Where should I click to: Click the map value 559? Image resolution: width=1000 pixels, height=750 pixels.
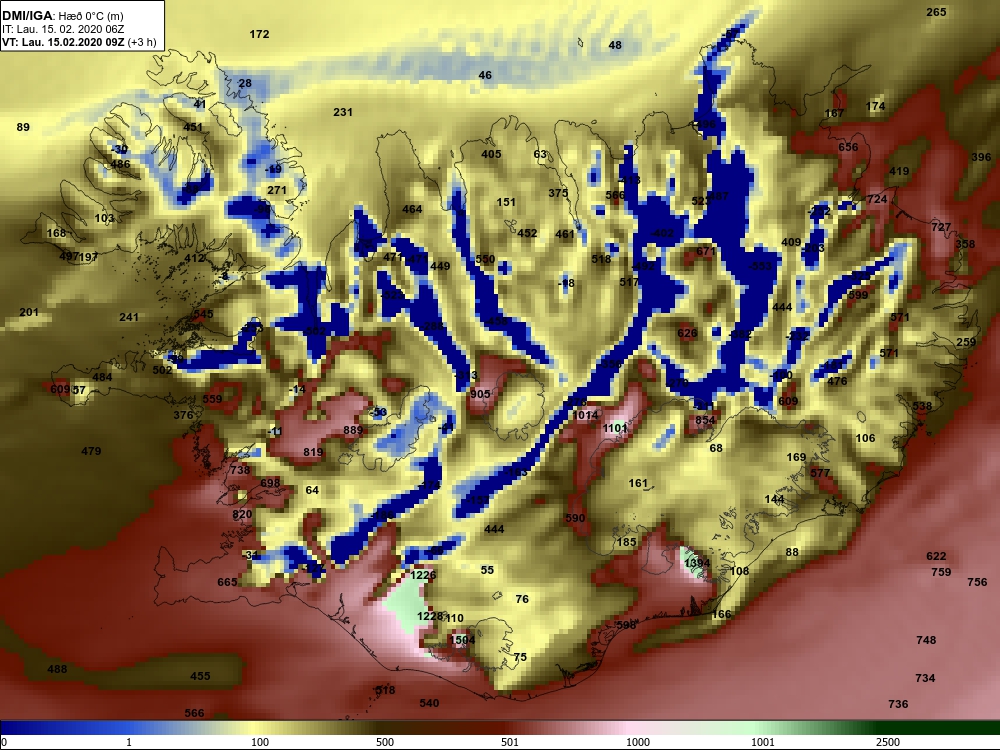point(212,400)
